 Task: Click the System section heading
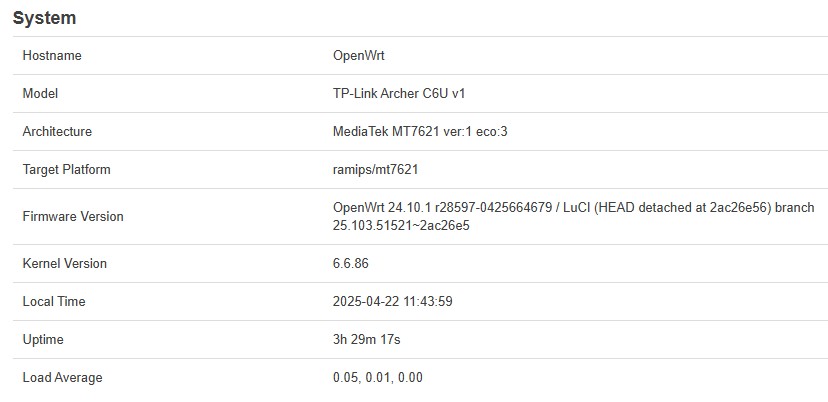coord(44,18)
